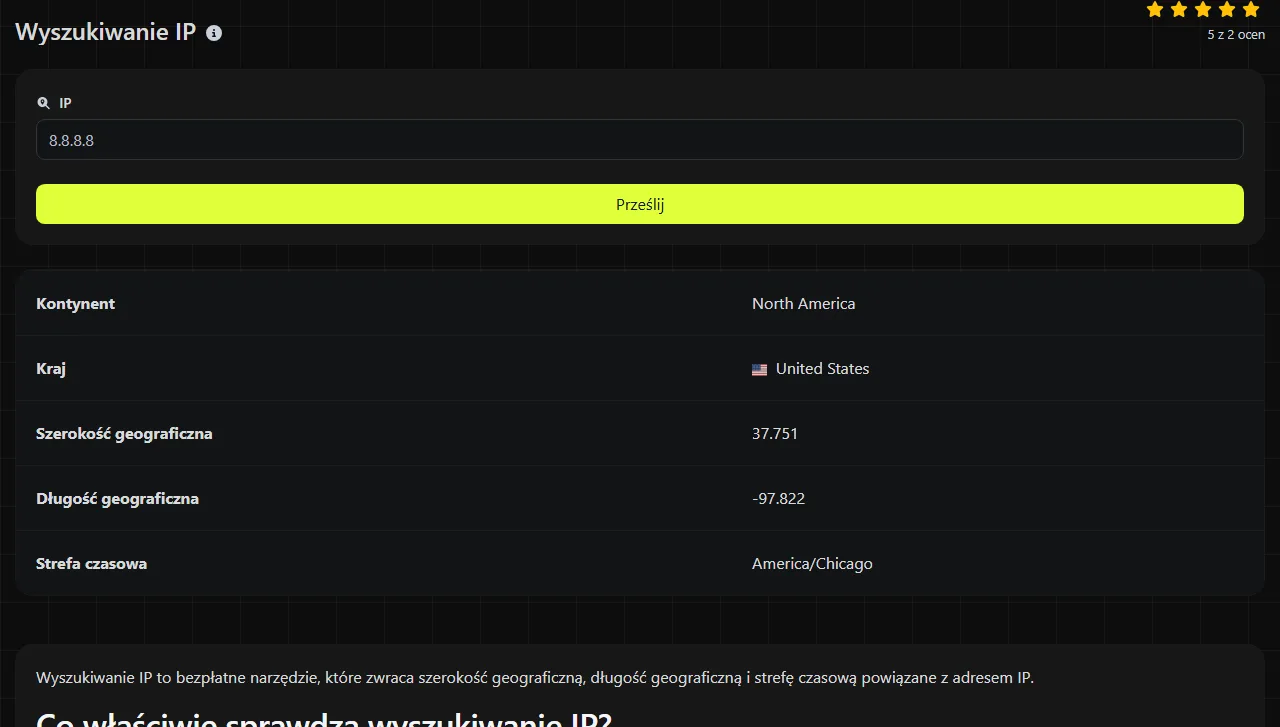
Task: Select the longitude value -97.822
Action: click(x=778, y=499)
